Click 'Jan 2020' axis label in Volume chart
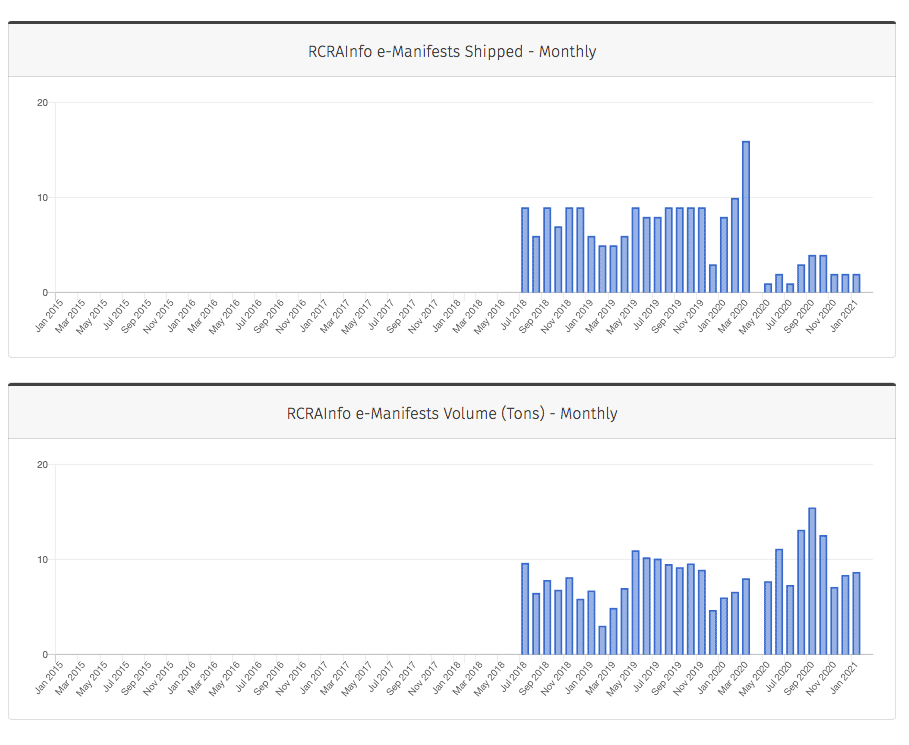The image size is (909, 745). 712,678
